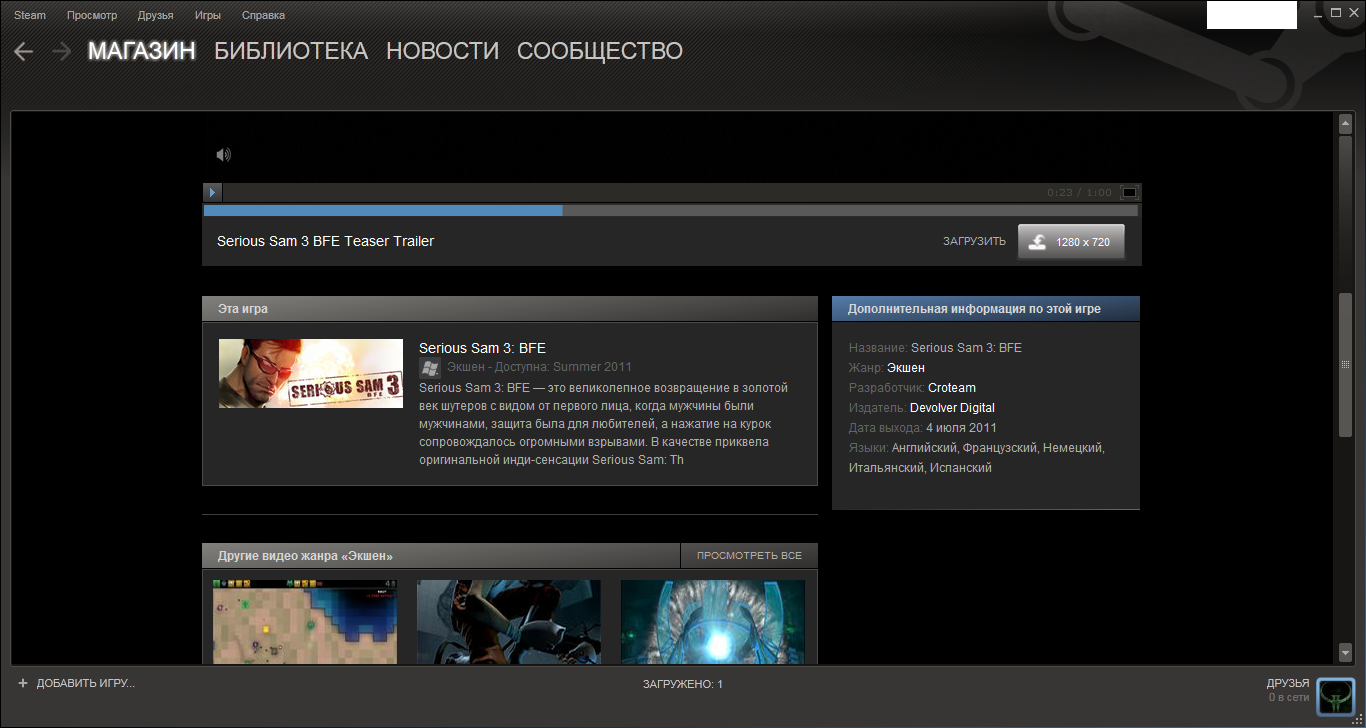
Task: Open the Друзья menu
Action: (155, 15)
